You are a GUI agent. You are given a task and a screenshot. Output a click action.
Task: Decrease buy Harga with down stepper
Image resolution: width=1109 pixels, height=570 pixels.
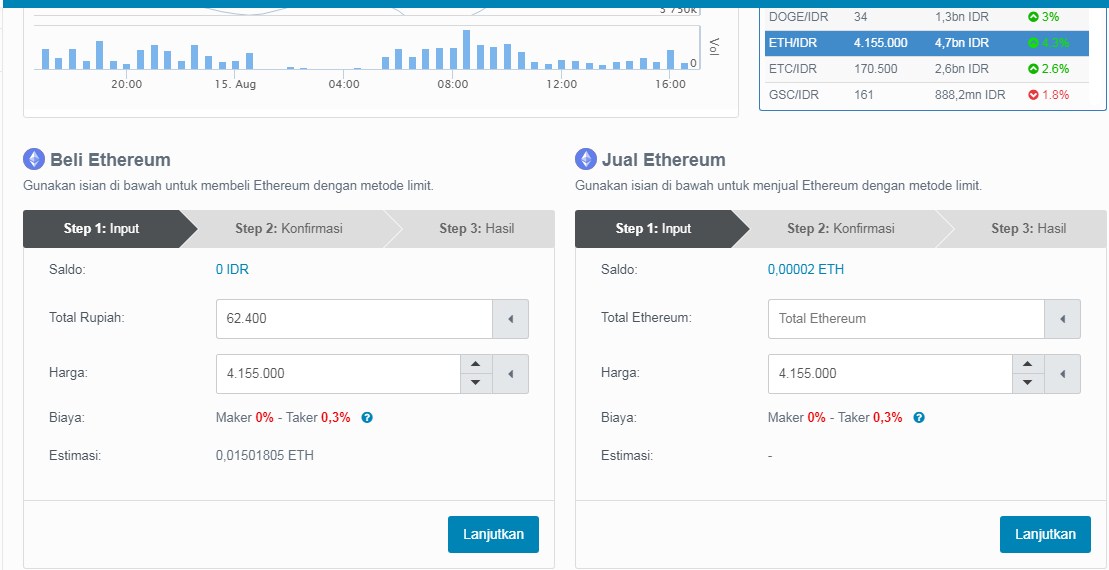476,383
